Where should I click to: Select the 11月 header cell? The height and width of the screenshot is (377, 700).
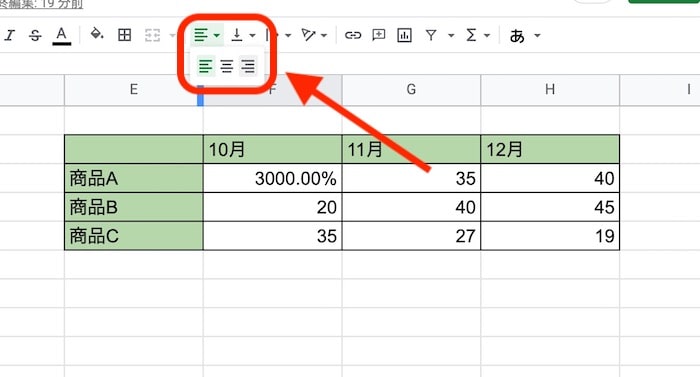coord(411,149)
